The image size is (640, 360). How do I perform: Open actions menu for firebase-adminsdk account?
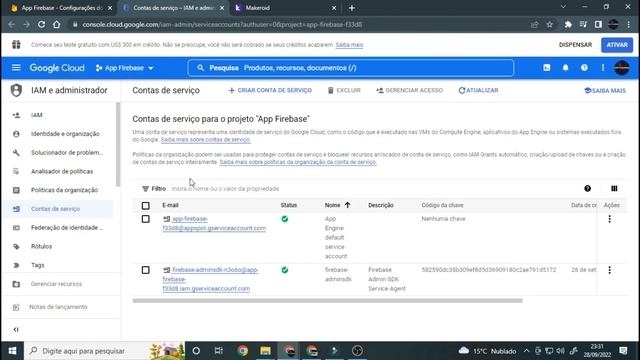[x=609, y=270]
